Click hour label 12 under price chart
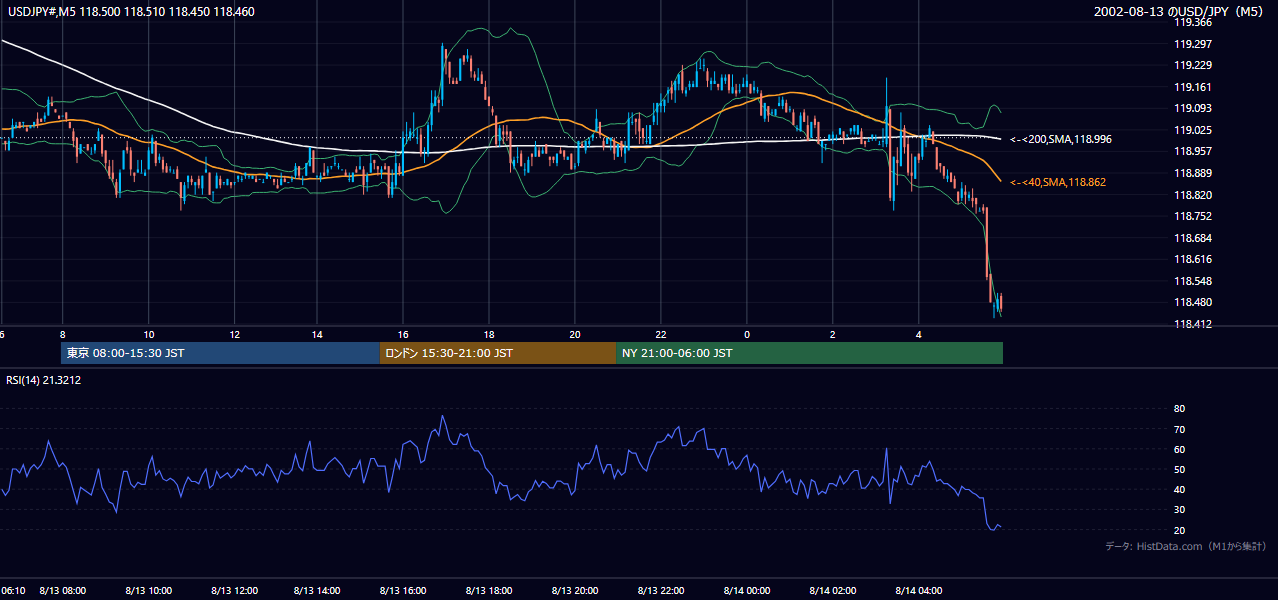This screenshot has width=1278, height=600. click(234, 333)
